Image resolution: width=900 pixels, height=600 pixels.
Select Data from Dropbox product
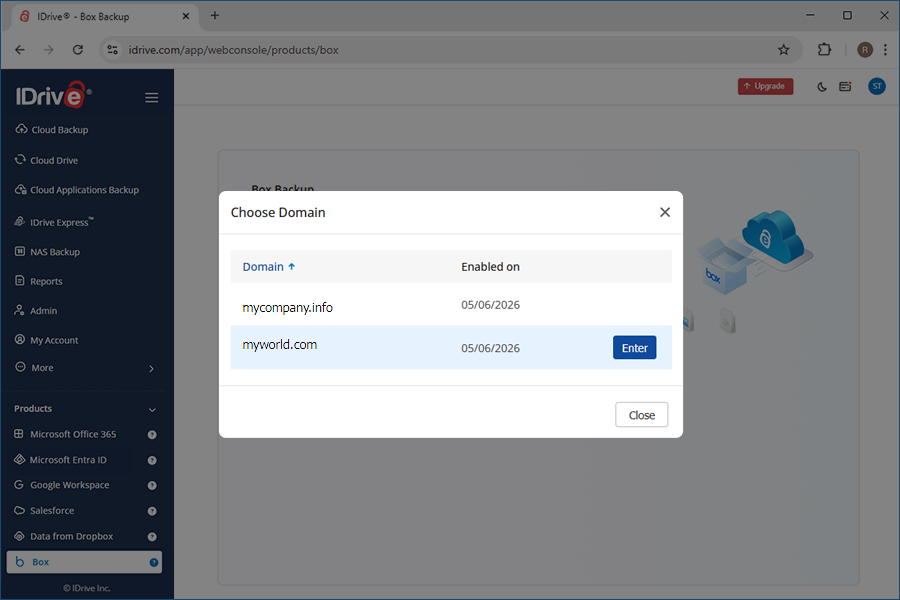pos(64,536)
